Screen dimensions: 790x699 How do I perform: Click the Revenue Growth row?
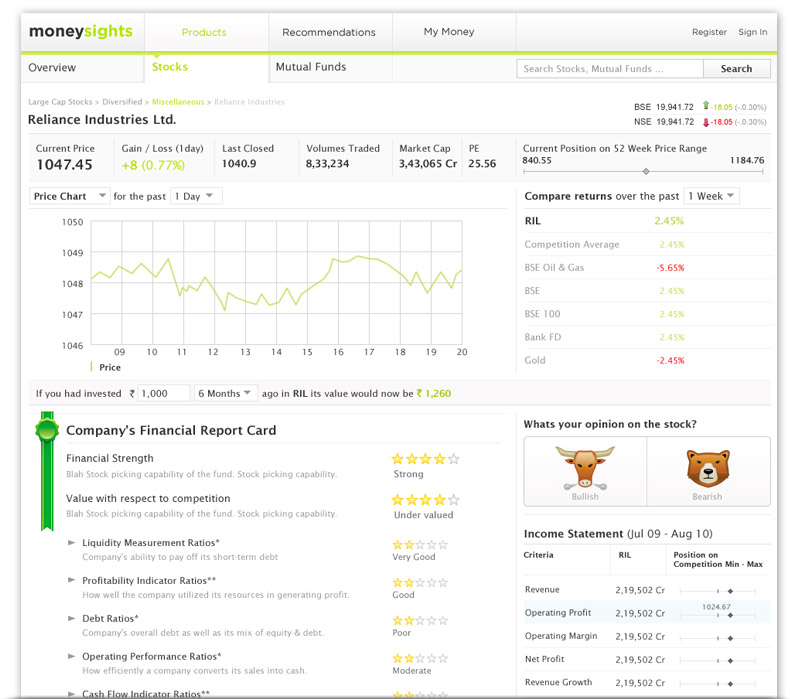(x=647, y=683)
